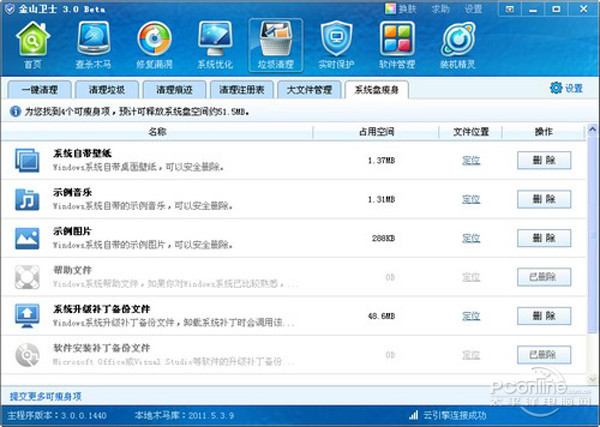This screenshot has height=427, width=600.
Task: Click the 系统升级补丁备份文件 monitor icon
Action: pos(27,316)
